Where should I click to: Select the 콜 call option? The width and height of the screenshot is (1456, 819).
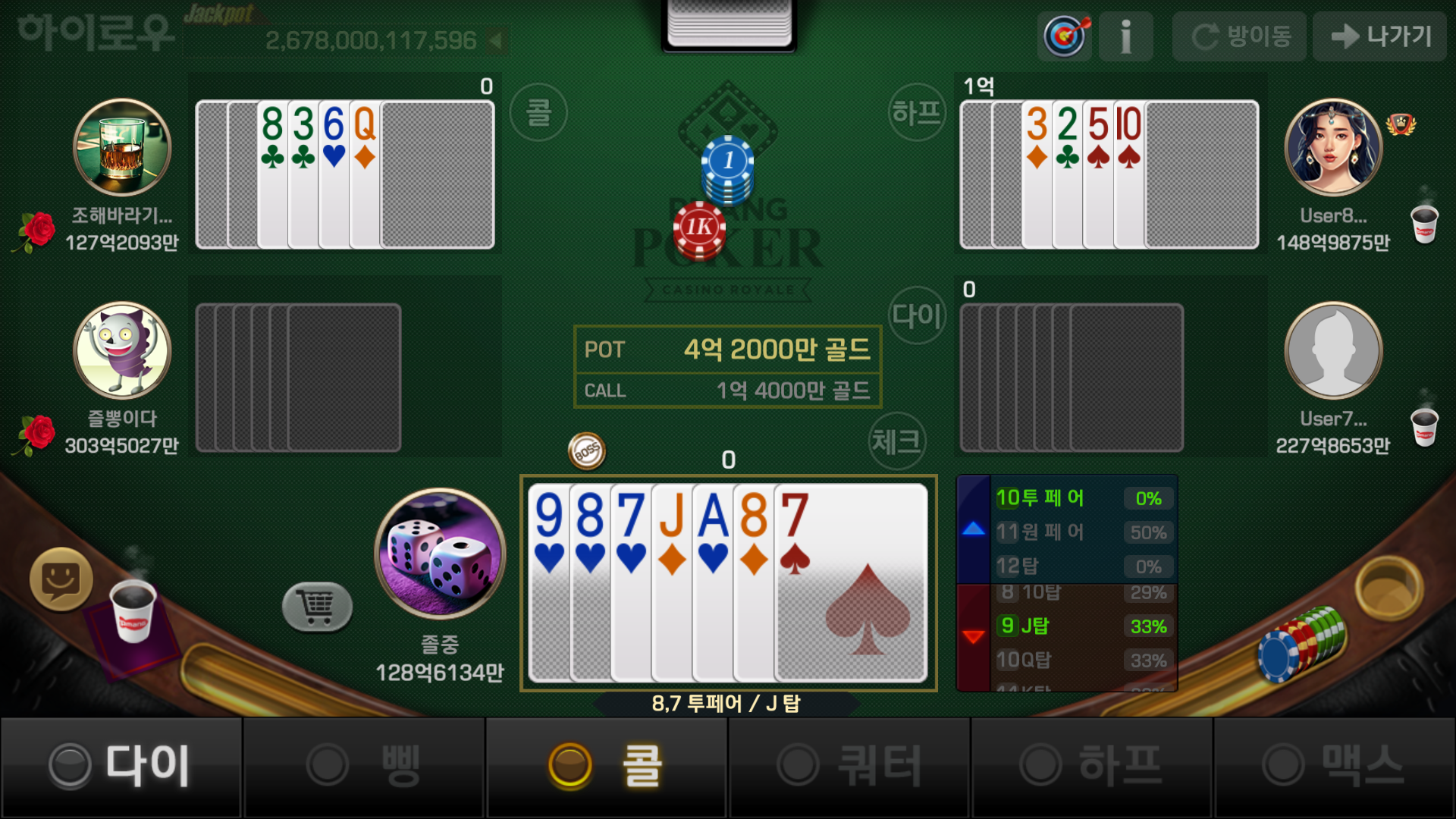click(x=607, y=766)
